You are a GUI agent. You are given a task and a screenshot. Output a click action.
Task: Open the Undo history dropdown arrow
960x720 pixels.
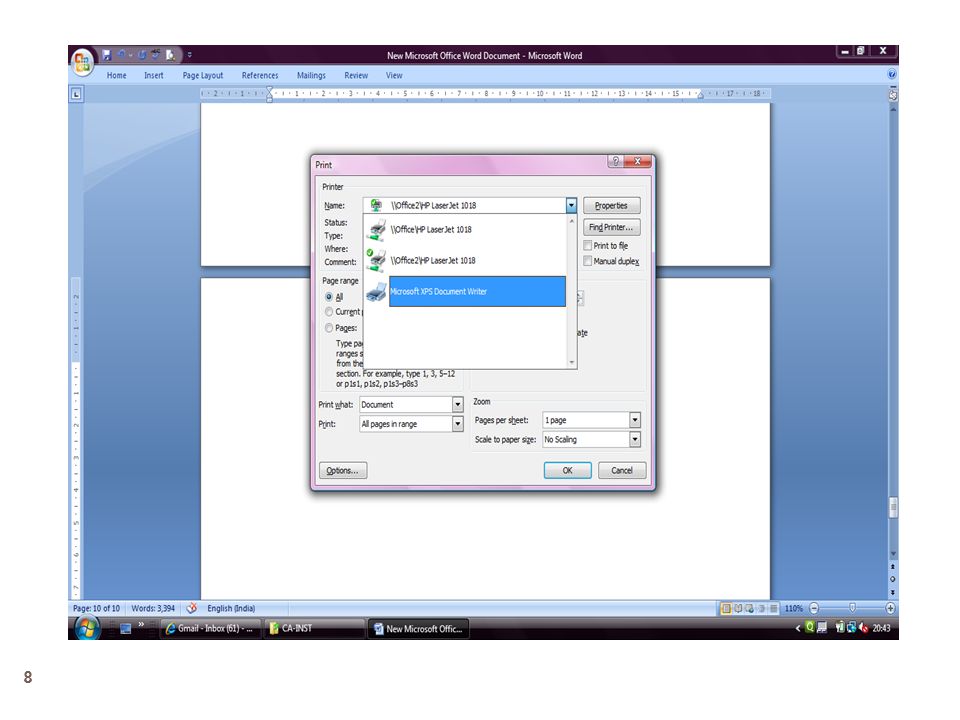point(130,55)
